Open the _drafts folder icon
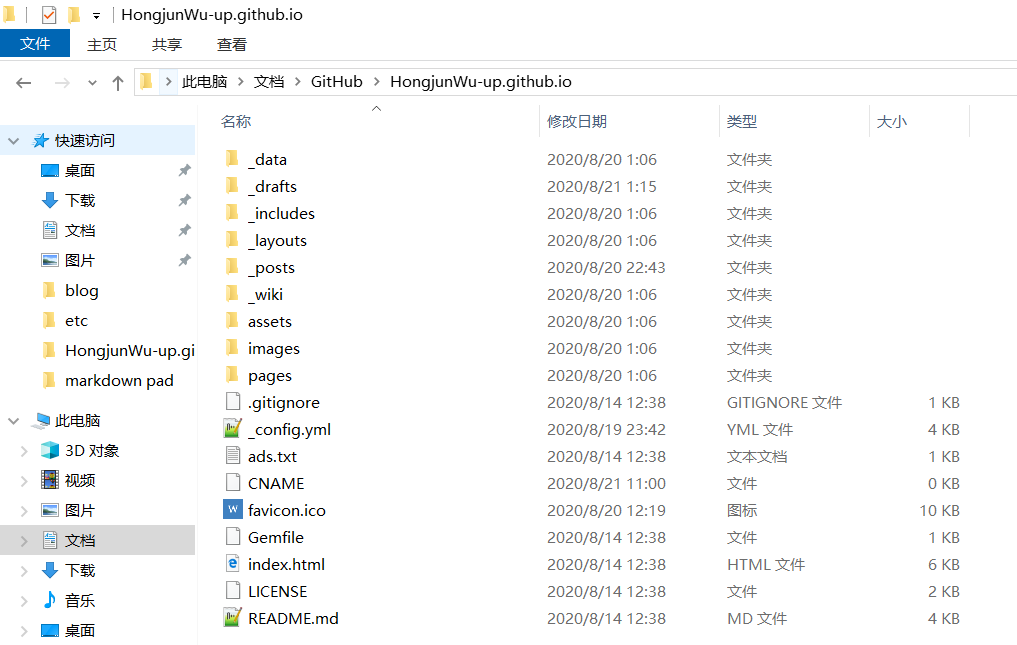Viewport: 1017px width, 645px height. [232, 186]
